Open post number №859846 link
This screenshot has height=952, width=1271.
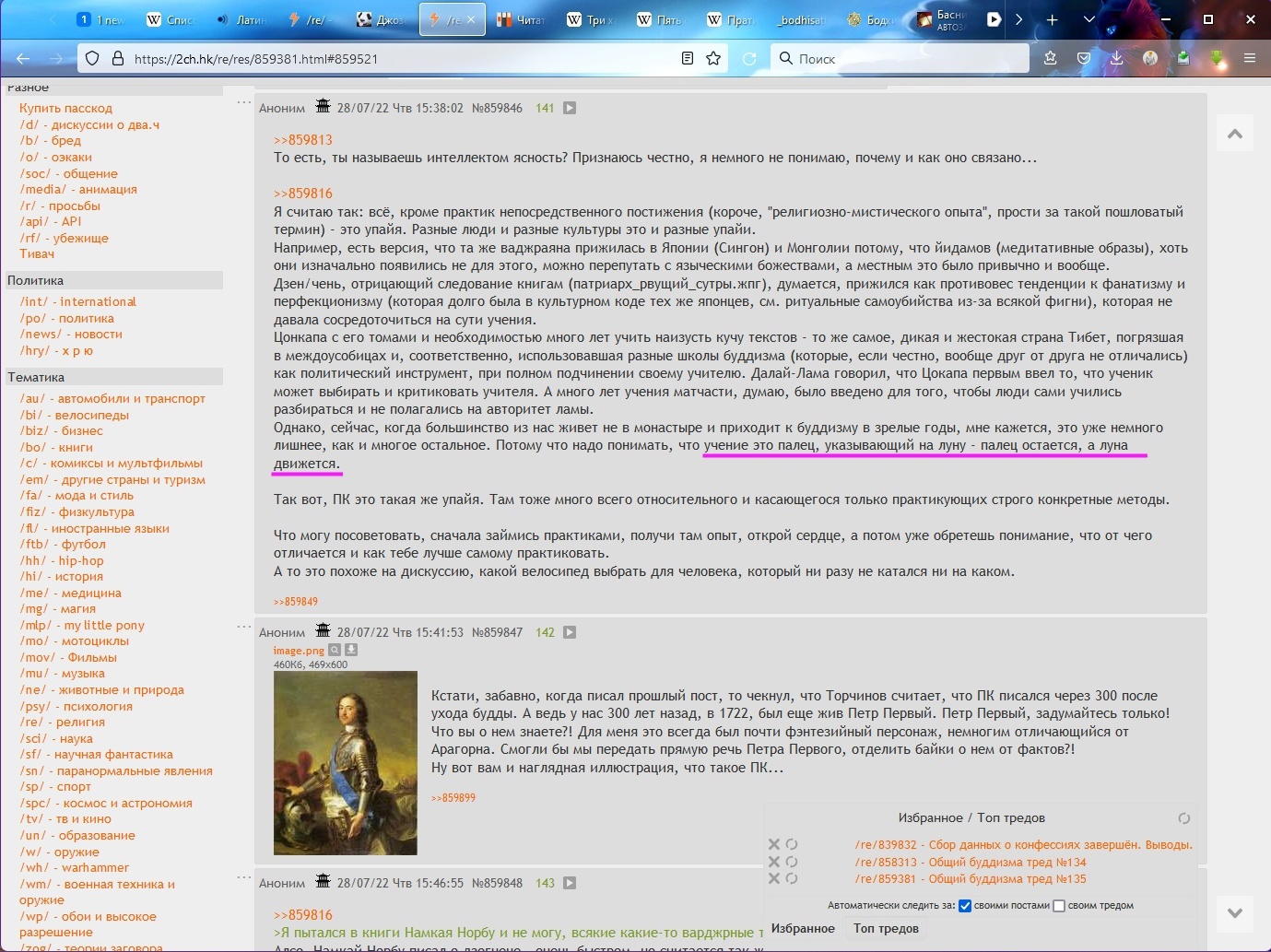click(x=497, y=108)
